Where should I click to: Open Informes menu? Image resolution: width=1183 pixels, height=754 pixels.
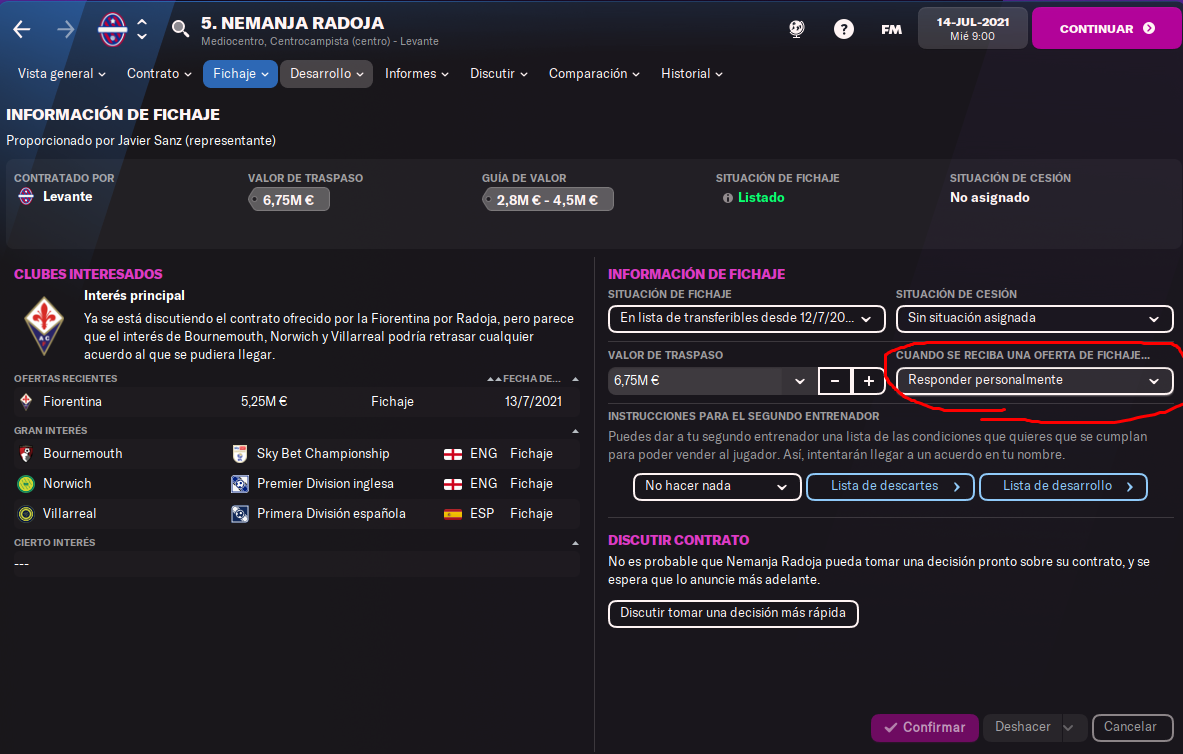pos(416,74)
